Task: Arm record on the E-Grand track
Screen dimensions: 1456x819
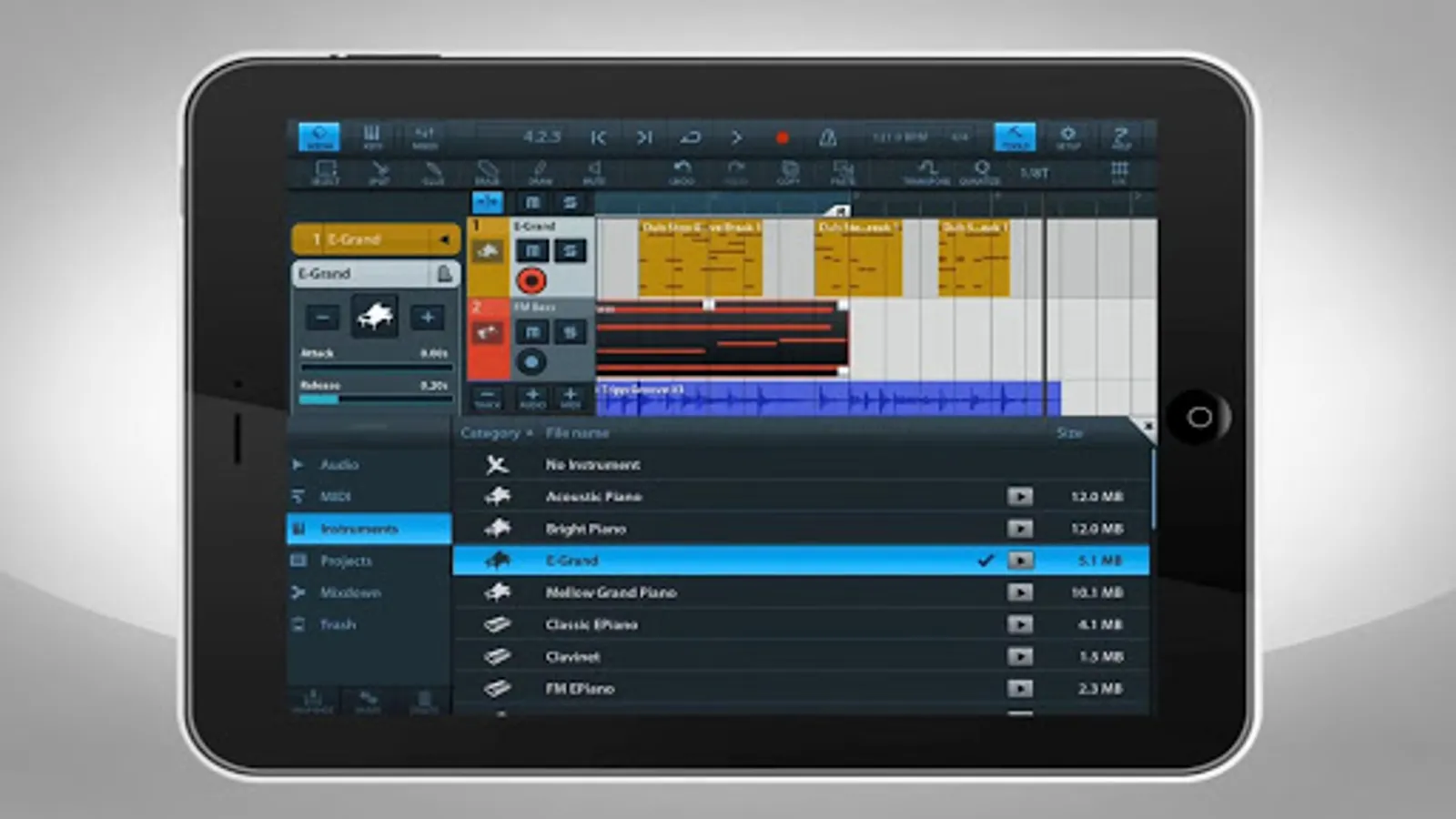Action: coord(531,280)
